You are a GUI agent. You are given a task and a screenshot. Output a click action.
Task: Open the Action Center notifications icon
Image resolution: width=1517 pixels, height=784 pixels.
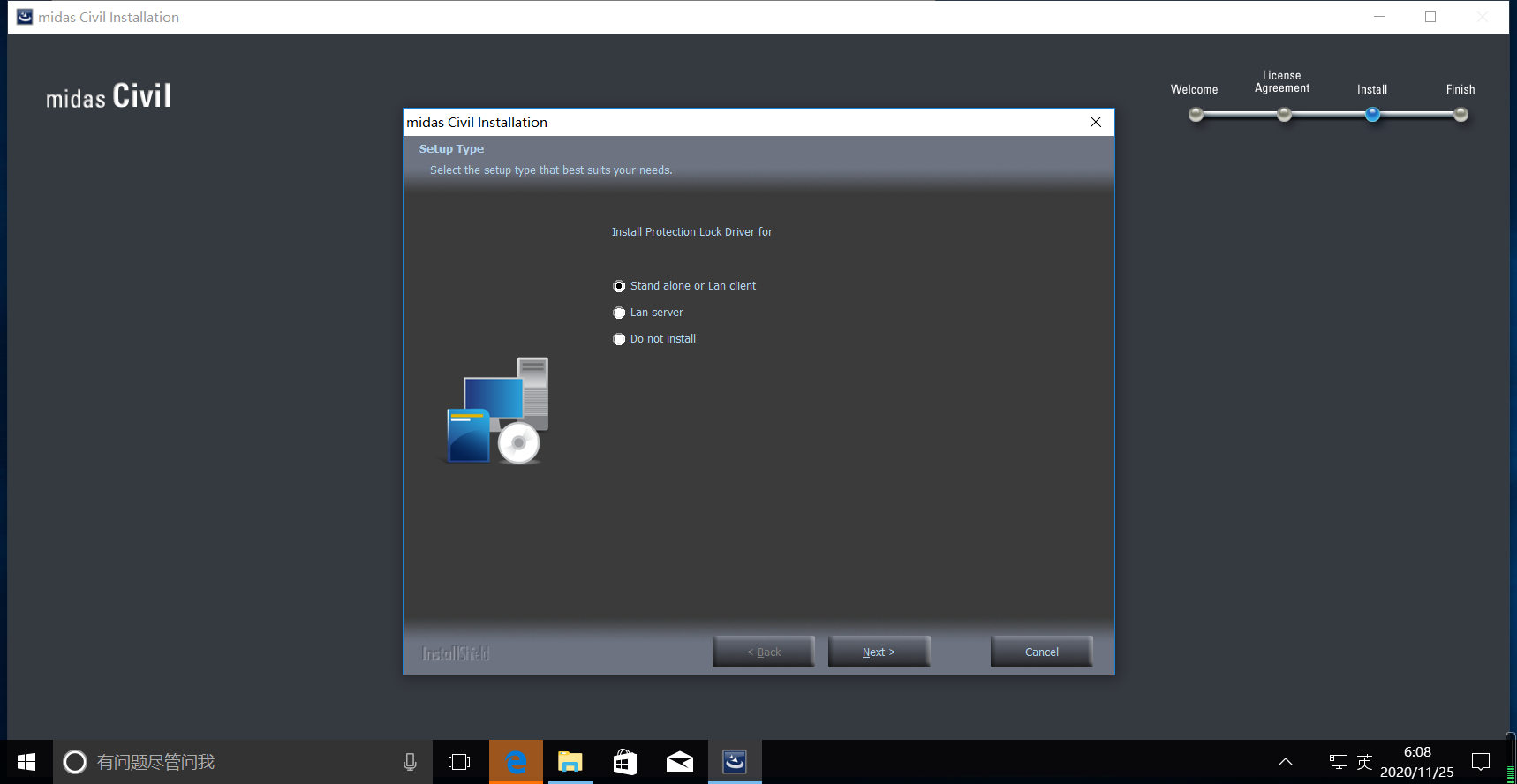(x=1481, y=762)
